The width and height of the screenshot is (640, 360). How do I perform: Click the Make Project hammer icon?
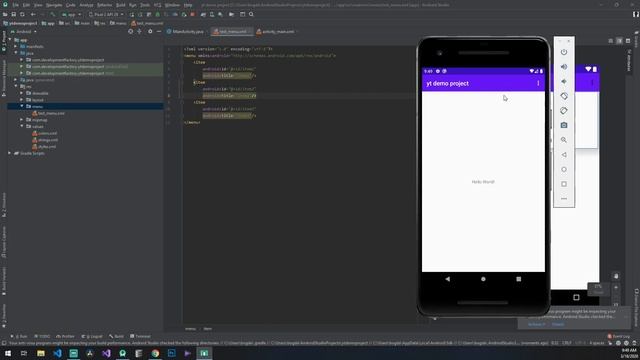(x=53, y=14)
